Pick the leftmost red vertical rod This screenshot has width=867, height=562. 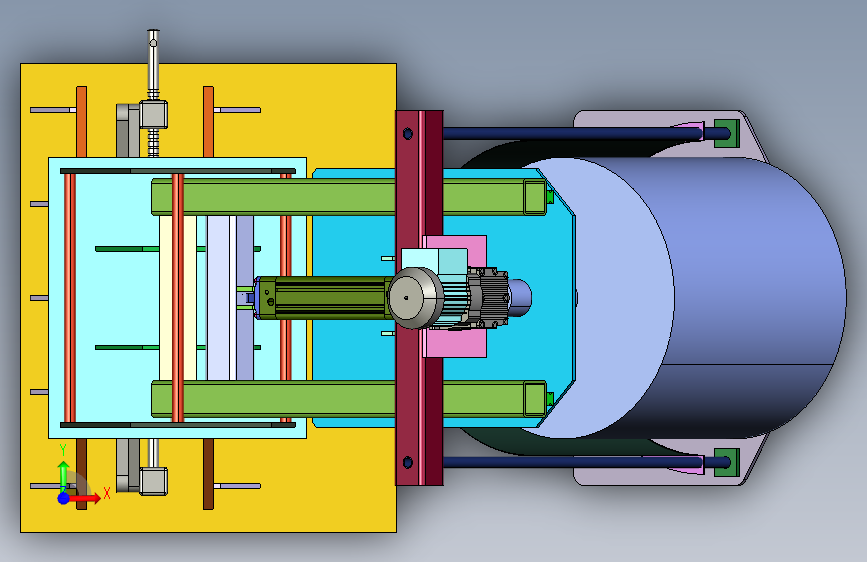70,298
